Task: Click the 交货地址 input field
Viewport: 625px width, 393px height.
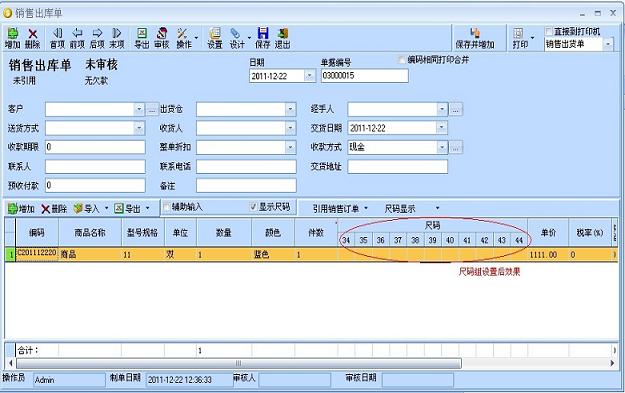Action: (x=397, y=167)
